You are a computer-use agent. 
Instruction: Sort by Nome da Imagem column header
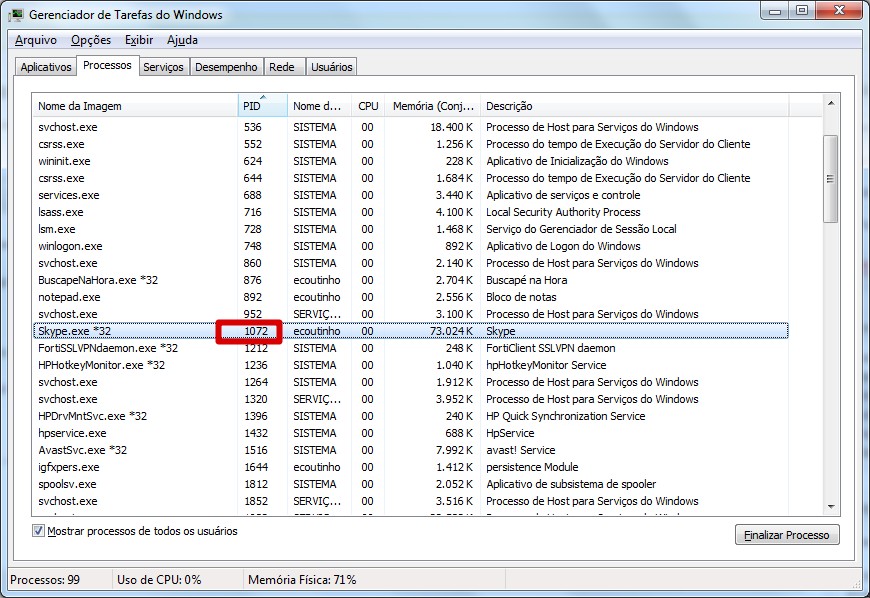(x=135, y=105)
